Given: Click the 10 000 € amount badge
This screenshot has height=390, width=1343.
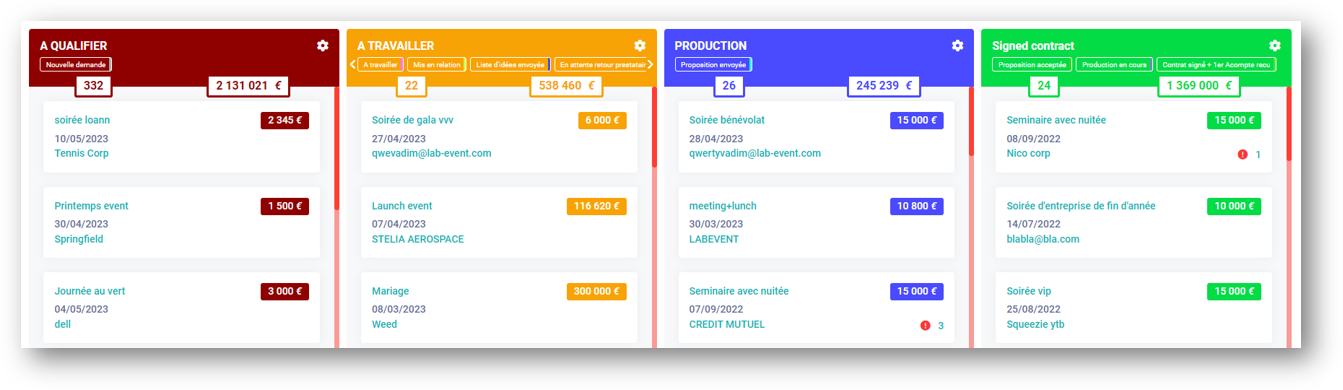Looking at the screenshot, I should [x=1234, y=207].
